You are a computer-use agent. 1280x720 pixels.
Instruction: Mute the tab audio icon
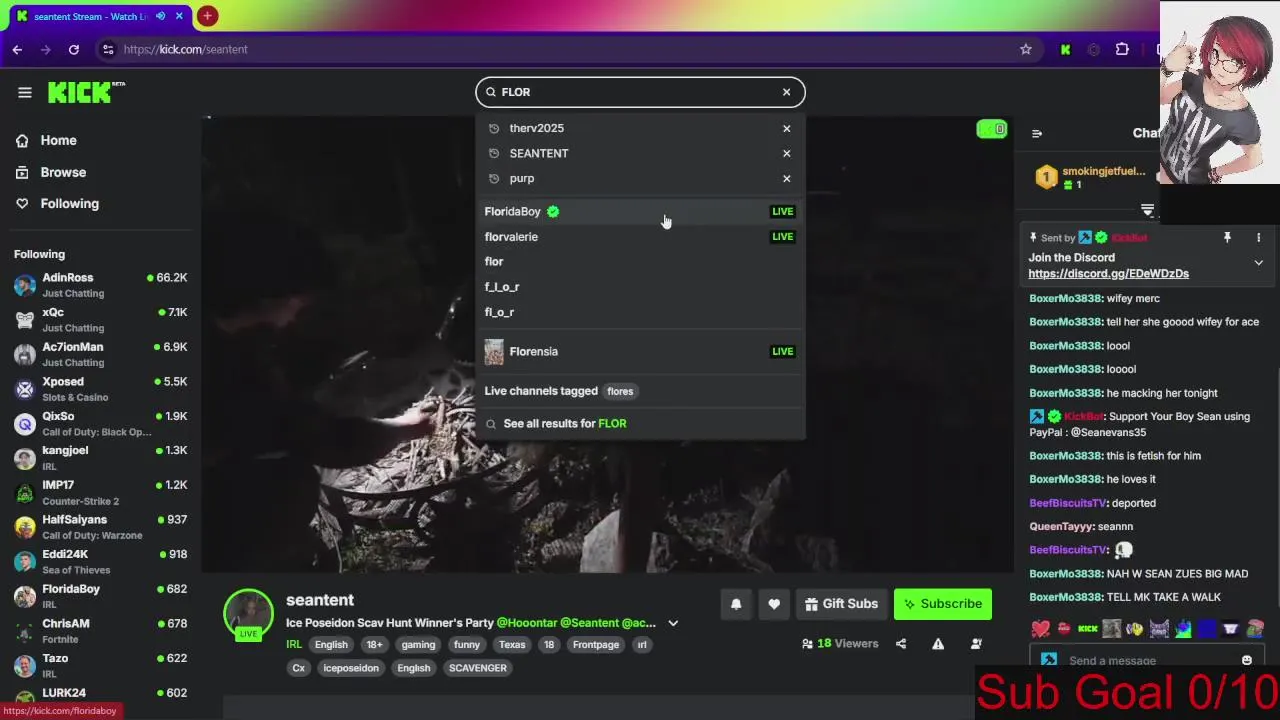(x=160, y=16)
